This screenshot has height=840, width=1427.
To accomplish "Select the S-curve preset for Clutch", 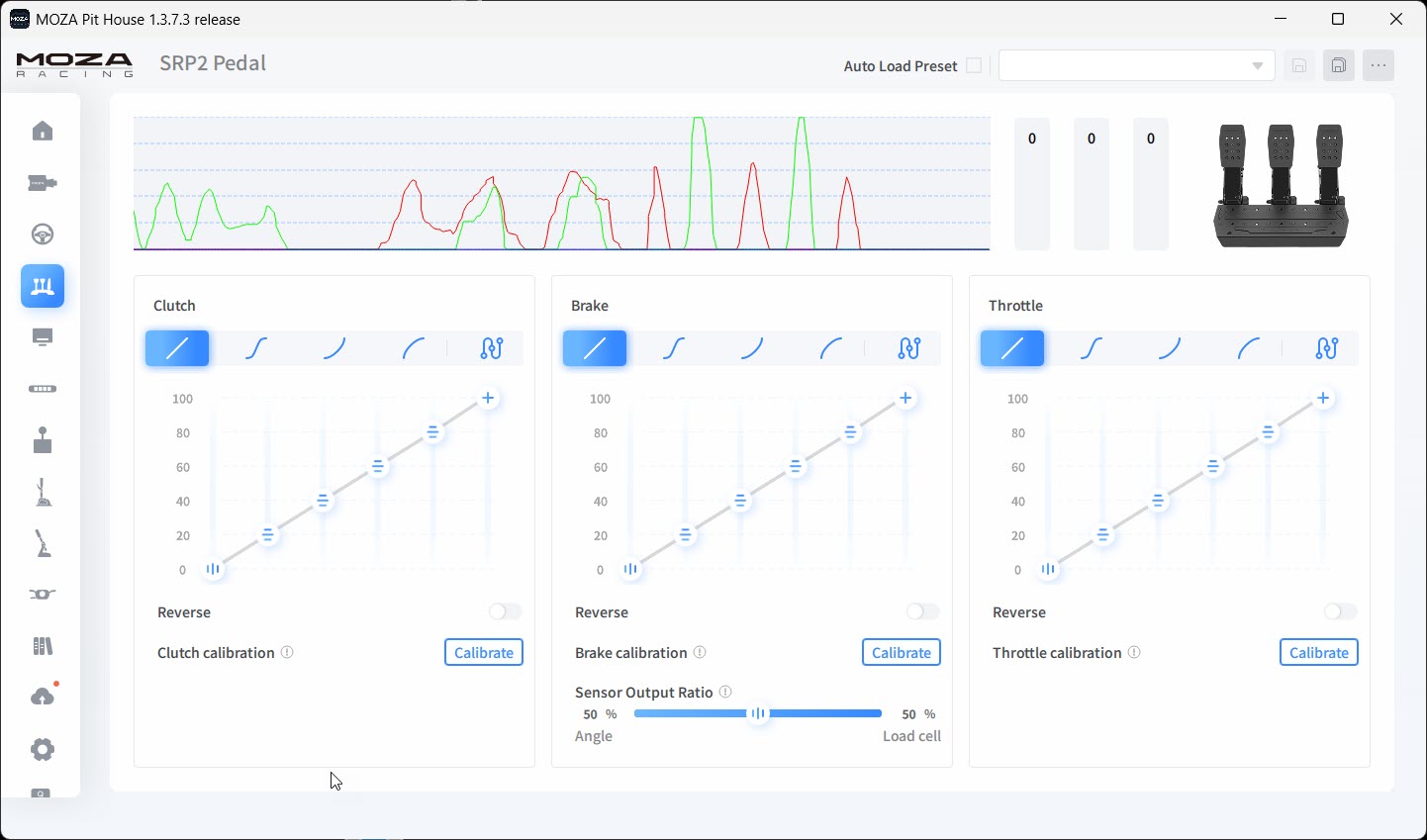I will click(x=256, y=348).
